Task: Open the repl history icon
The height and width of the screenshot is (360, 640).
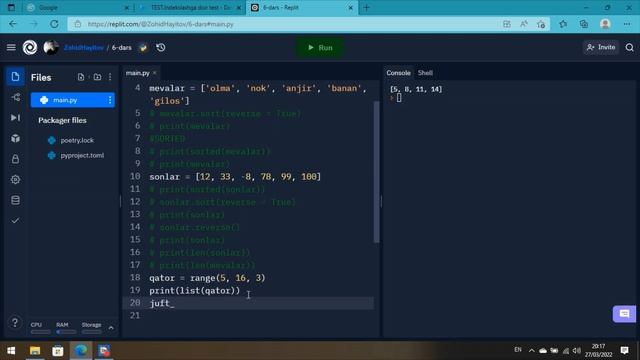Action: coord(161,48)
